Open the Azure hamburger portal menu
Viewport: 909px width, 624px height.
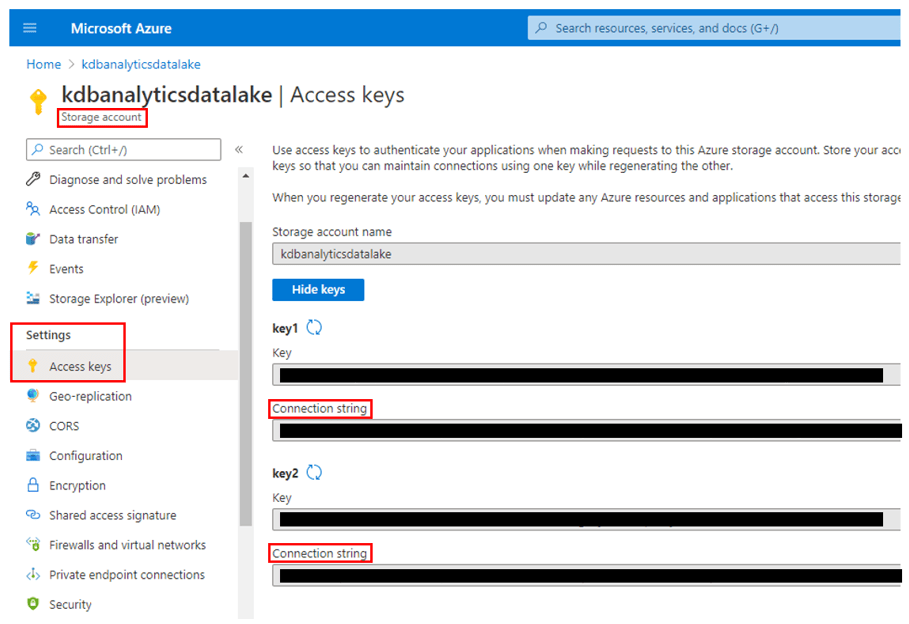(x=30, y=28)
